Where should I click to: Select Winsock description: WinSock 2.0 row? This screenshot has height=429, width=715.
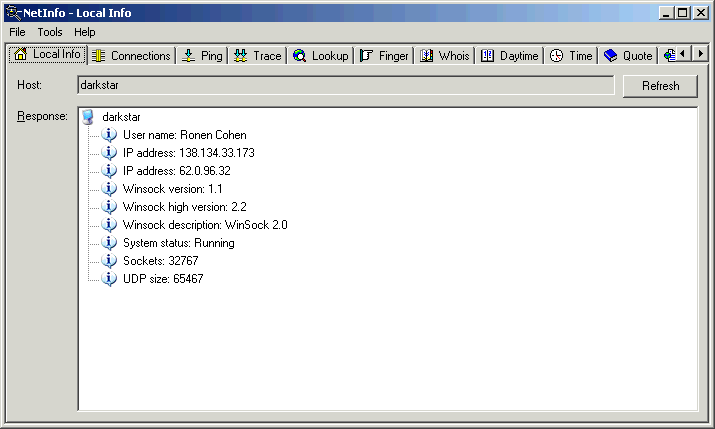coord(205,224)
